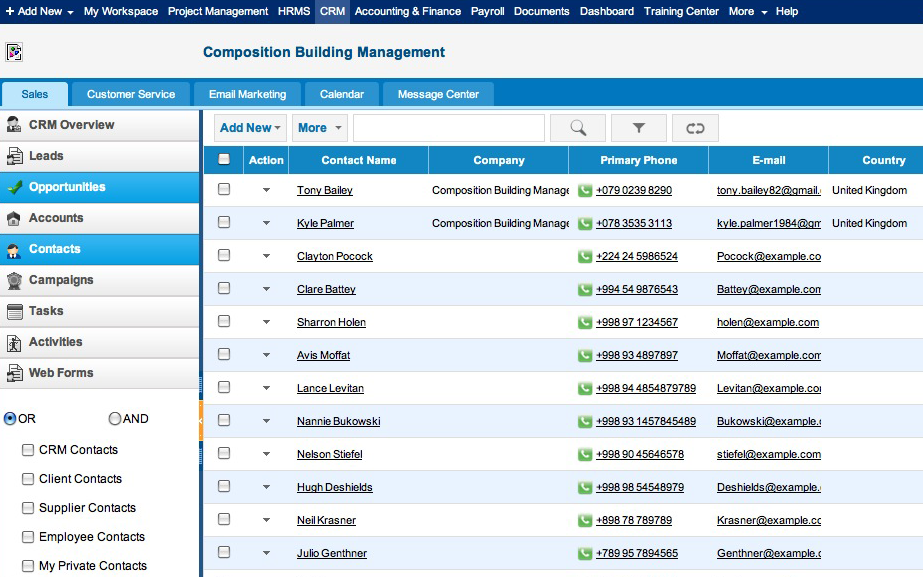Click the phone icon for Hugh Deshields
The height and width of the screenshot is (577, 923).
[x=585, y=488]
